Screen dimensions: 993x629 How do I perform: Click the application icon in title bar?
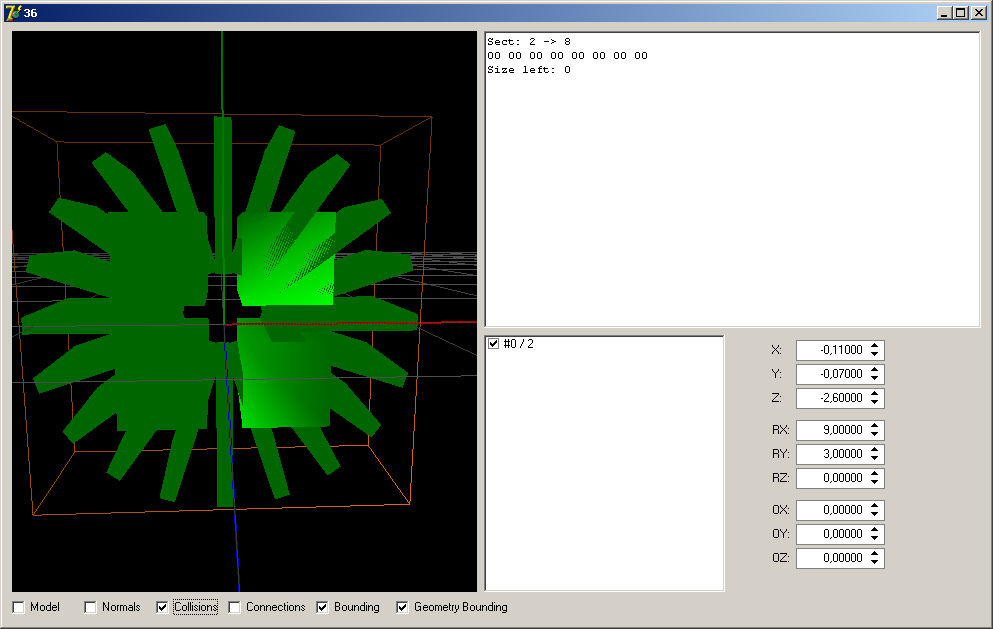(13, 13)
